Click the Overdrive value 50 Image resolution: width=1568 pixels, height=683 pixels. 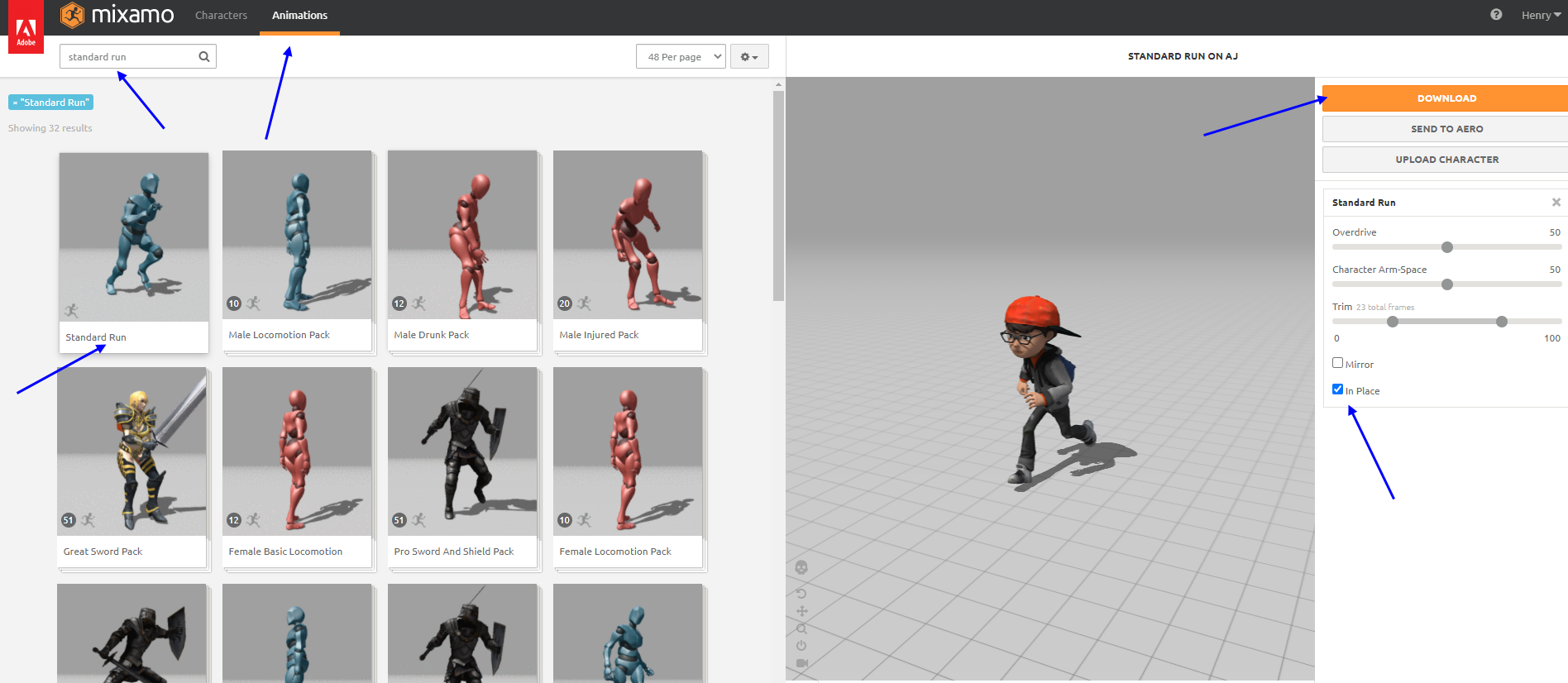(1555, 232)
